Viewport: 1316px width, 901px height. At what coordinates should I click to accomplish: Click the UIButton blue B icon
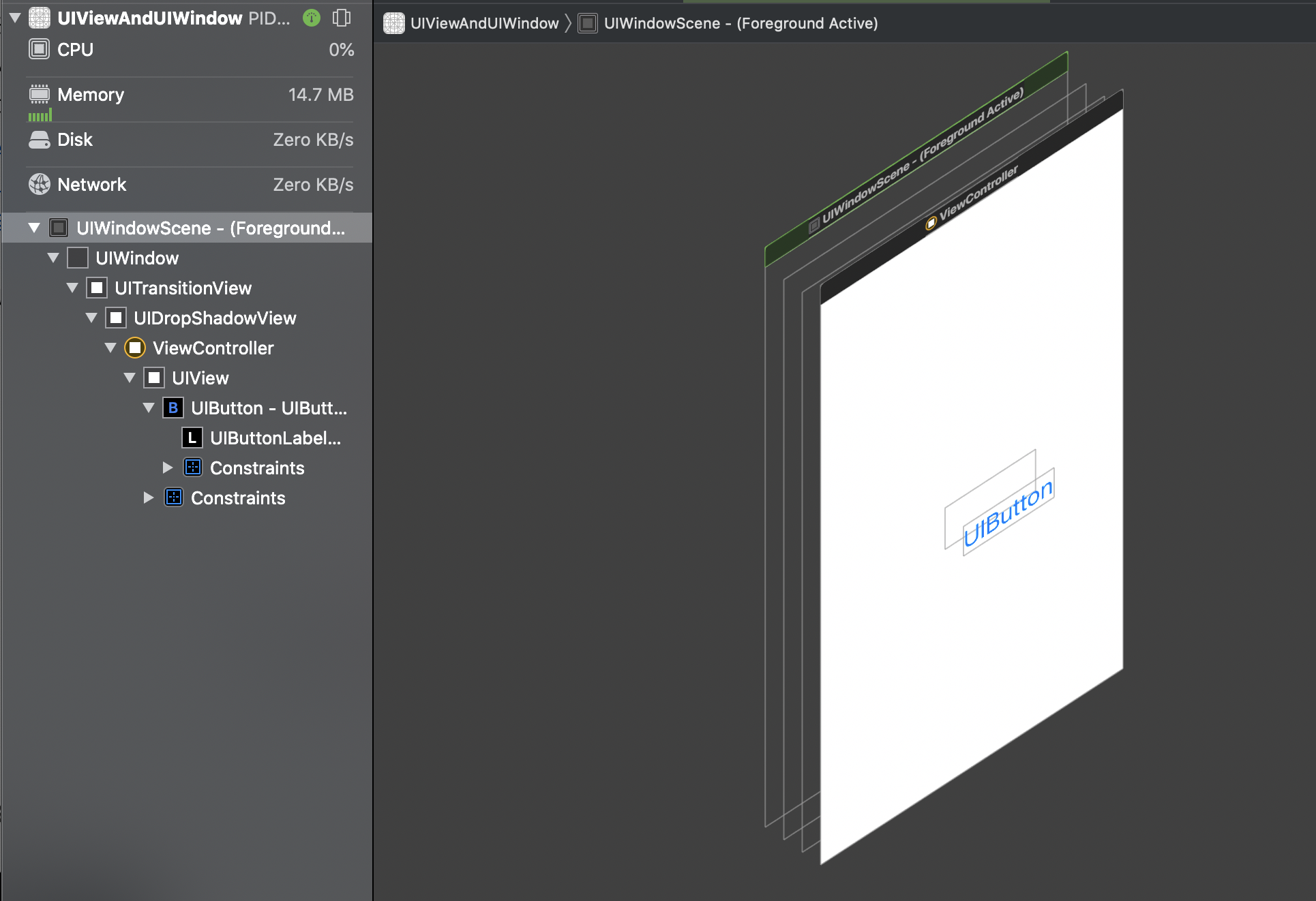pos(173,408)
